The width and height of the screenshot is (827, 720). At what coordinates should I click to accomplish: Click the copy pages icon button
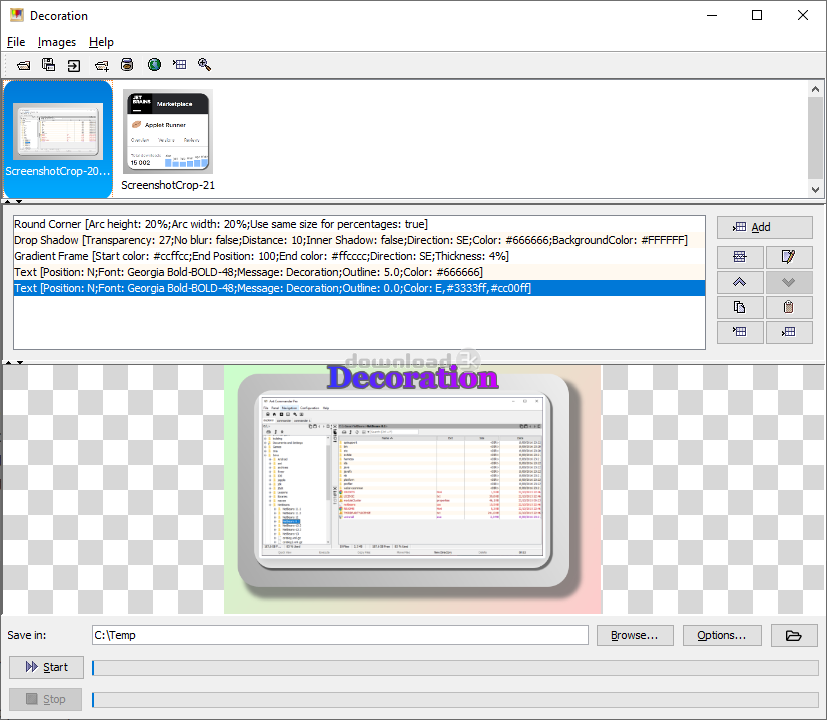[x=739, y=307]
